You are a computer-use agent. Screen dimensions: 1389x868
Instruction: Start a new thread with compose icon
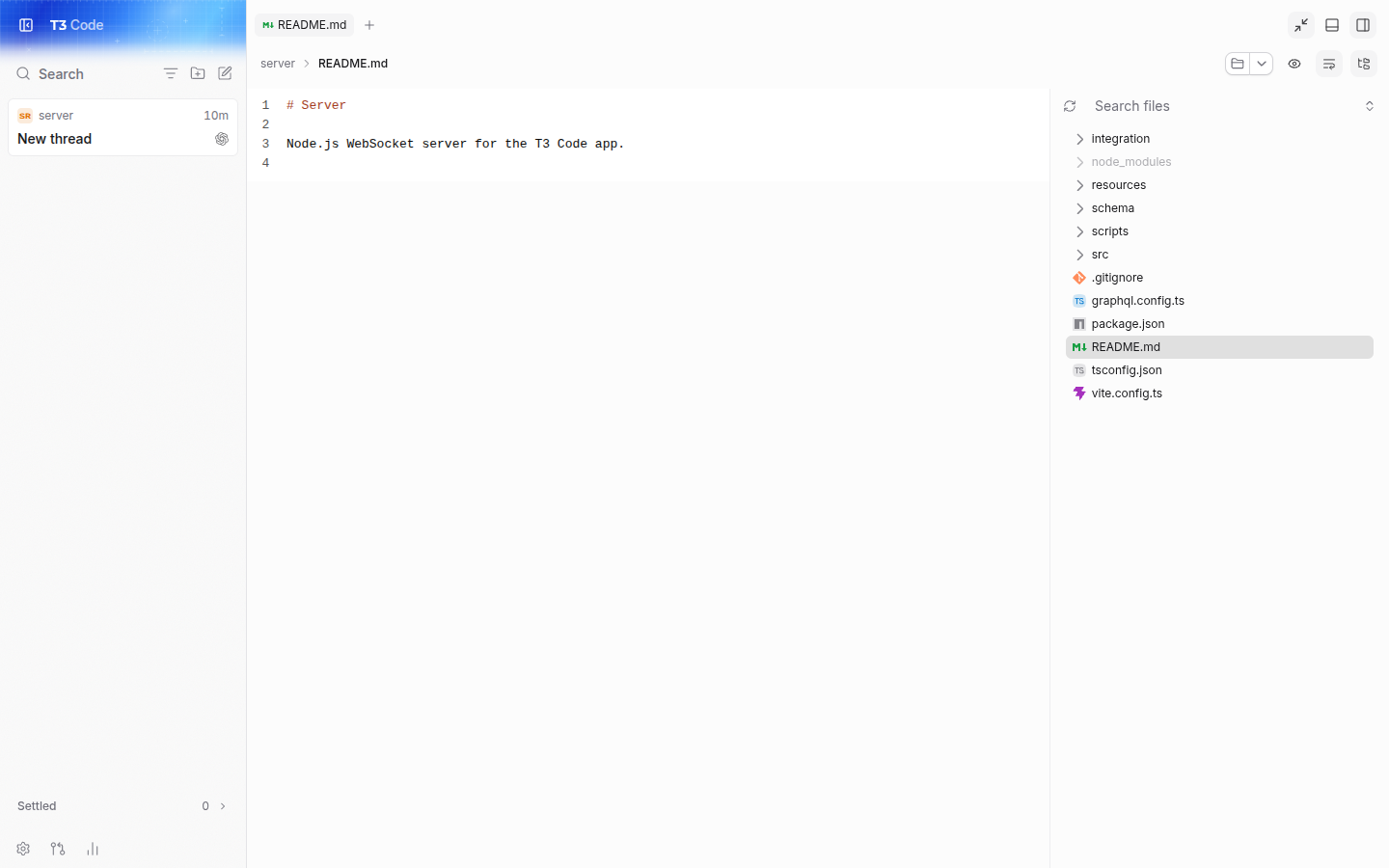point(225,73)
